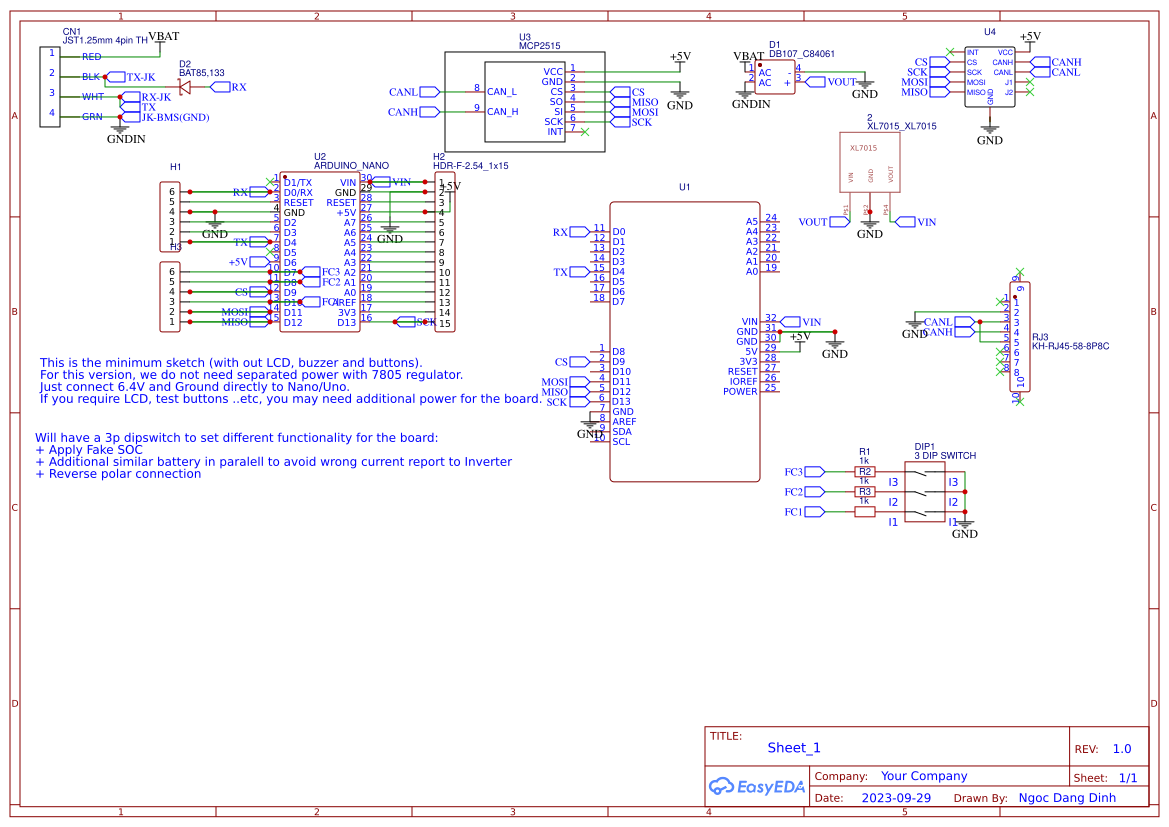
Task: Select the EasyEDA logo in the title block
Action: pos(758,786)
